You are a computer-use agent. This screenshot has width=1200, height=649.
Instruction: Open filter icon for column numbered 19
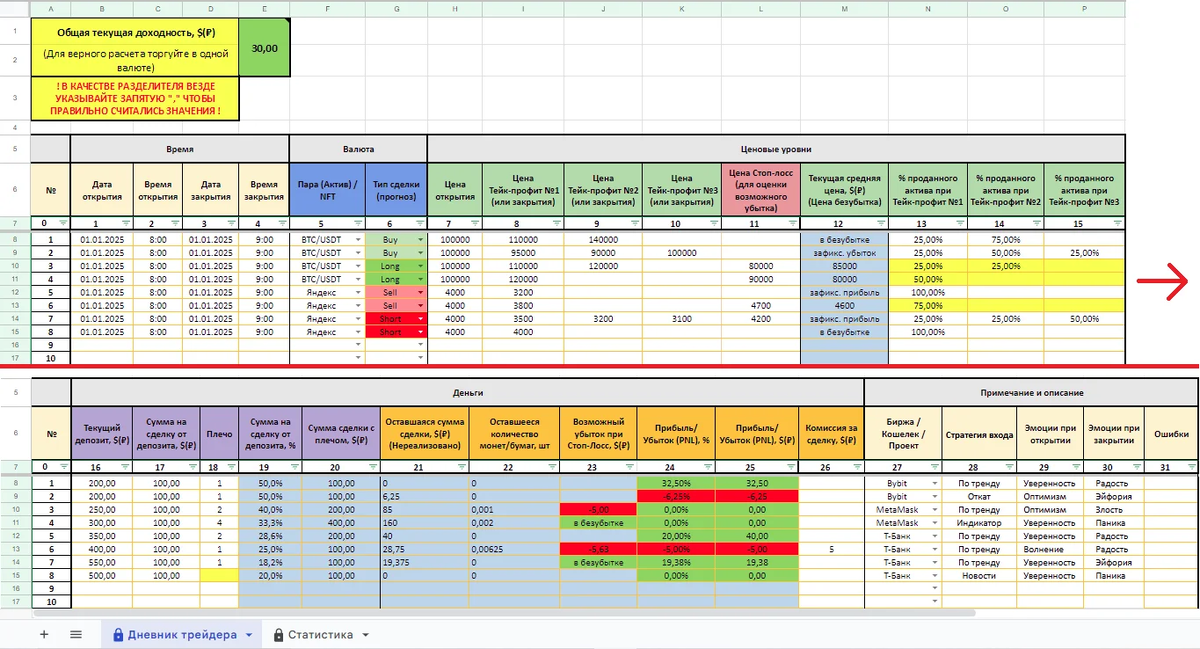pyautogui.click(x=294, y=467)
